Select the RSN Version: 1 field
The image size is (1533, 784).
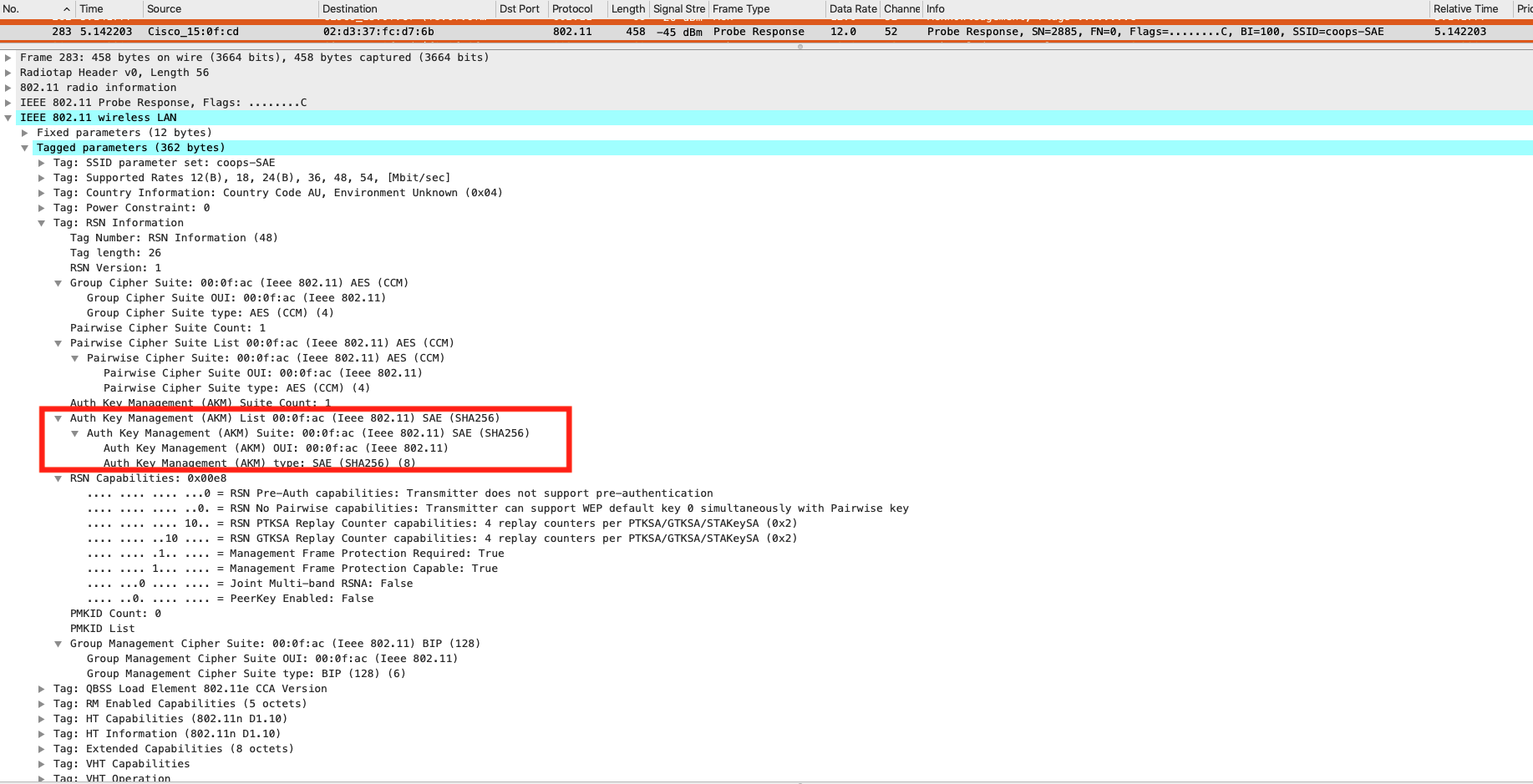(x=115, y=268)
